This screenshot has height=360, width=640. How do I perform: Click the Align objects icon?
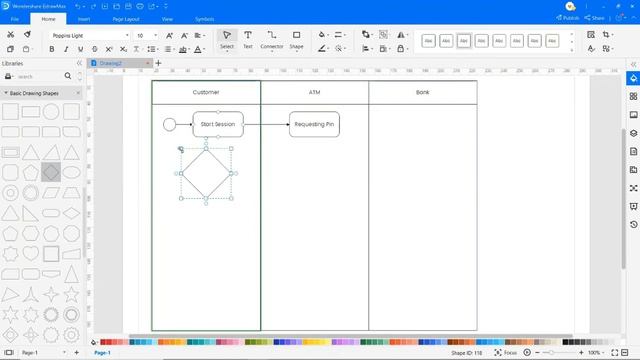(366, 49)
